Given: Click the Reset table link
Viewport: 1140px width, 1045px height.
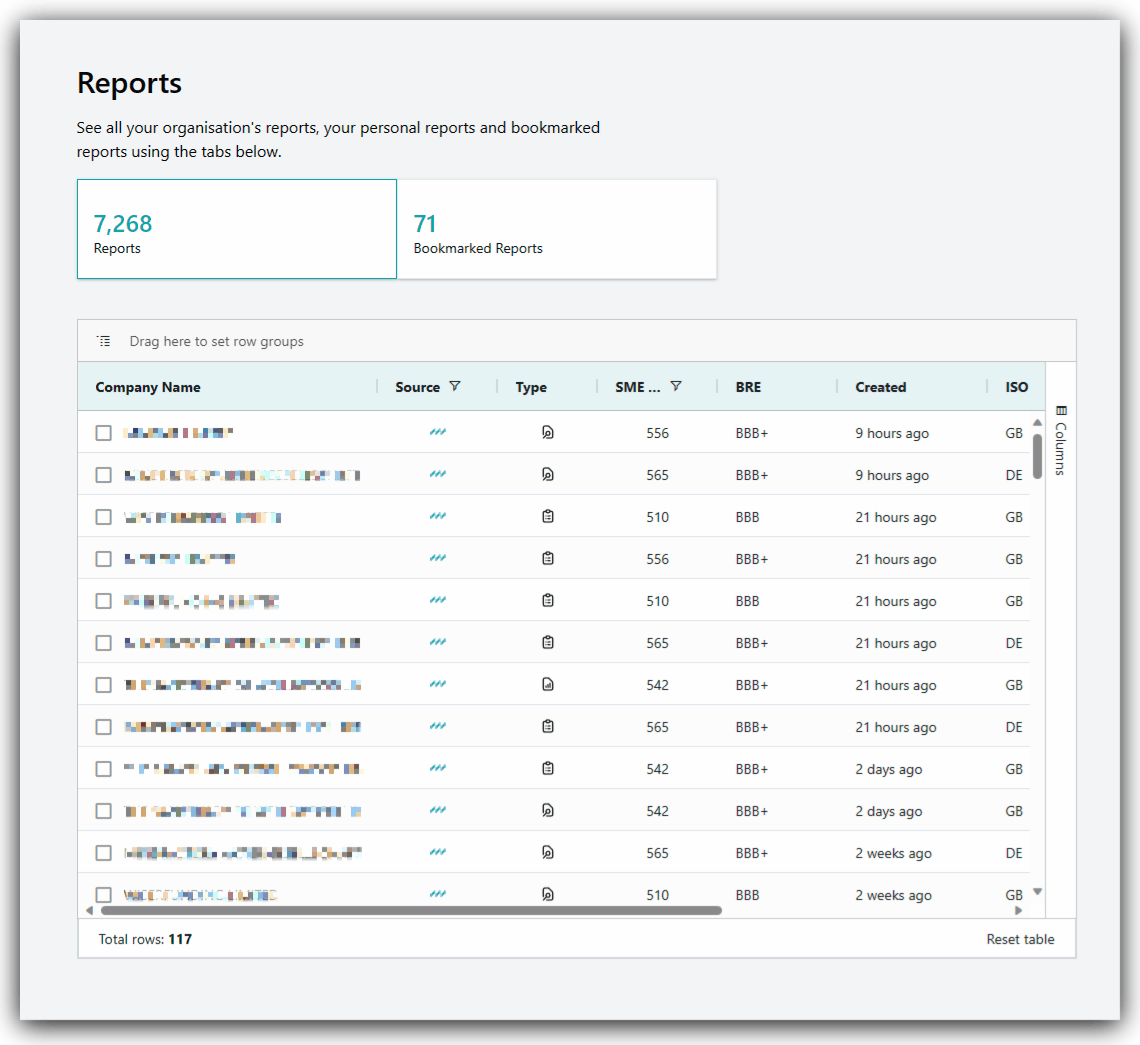Looking at the screenshot, I should [1020, 939].
